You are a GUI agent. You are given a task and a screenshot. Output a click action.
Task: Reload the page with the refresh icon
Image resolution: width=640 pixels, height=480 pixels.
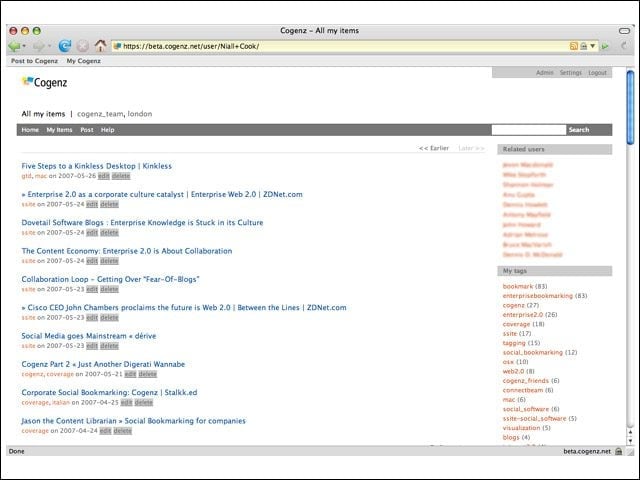[64, 46]
